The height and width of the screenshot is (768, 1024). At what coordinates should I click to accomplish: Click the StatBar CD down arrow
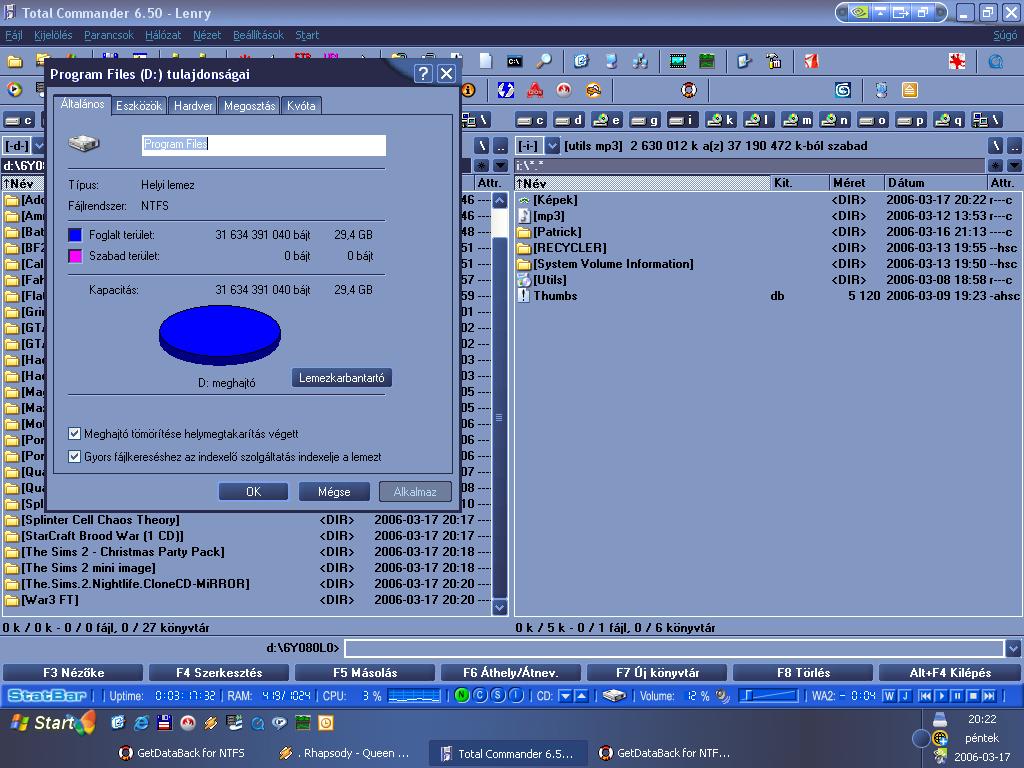[x=566, y=696]
